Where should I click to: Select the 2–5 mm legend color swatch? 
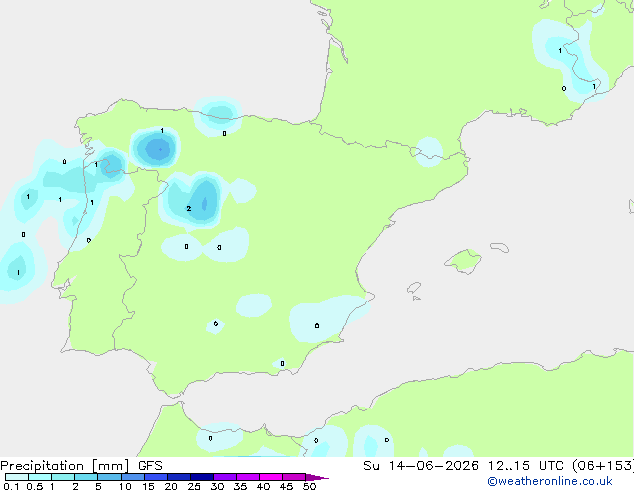(86, 477)
